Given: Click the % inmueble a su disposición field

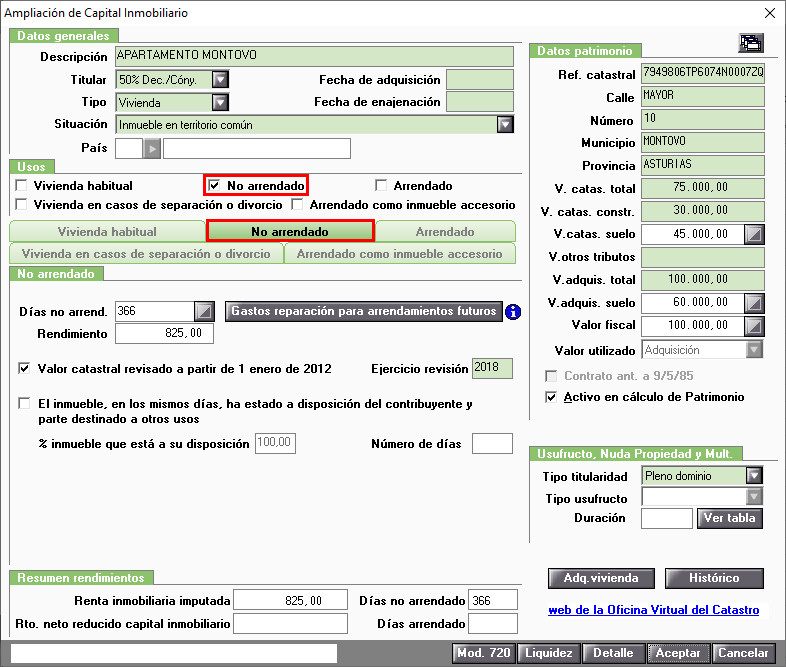Looking at the screenshot, I should pos(275,443).
